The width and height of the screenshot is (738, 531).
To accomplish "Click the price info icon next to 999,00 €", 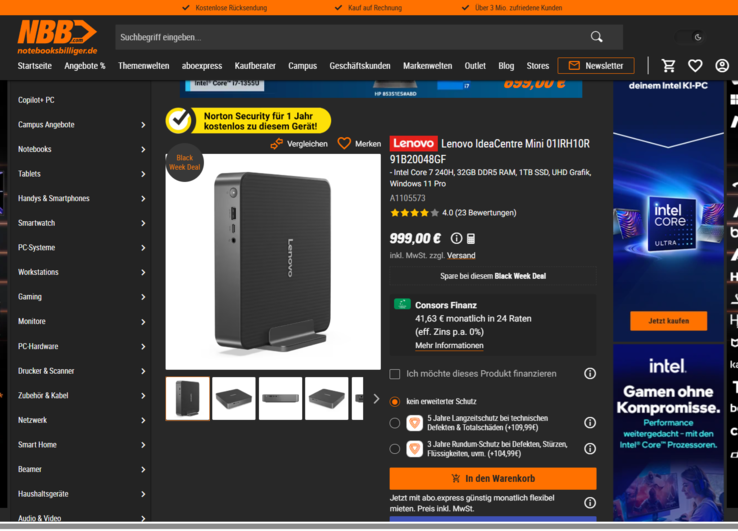I will (x=456, y=239).
